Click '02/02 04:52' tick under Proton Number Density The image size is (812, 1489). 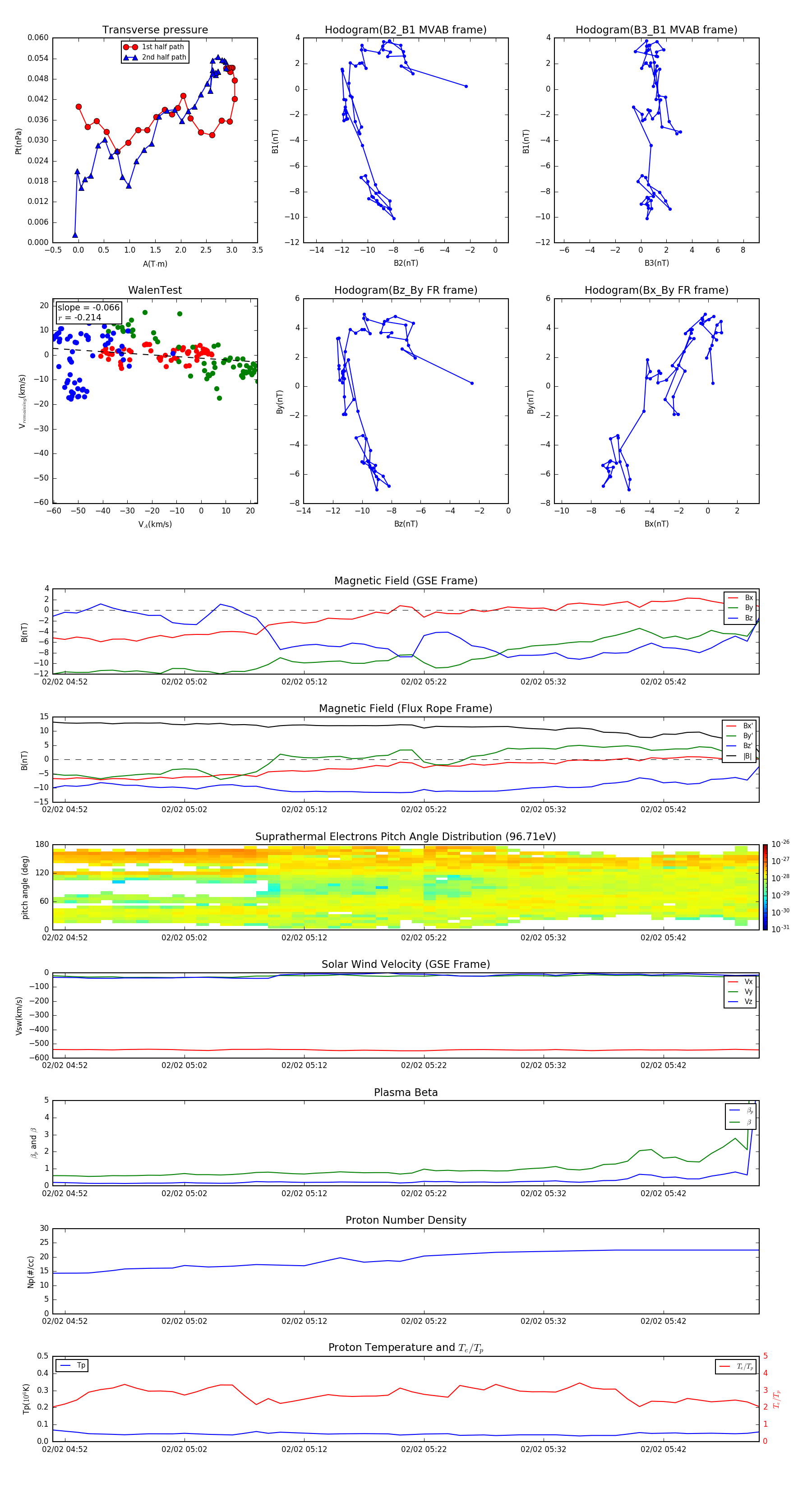point(65,1321)
